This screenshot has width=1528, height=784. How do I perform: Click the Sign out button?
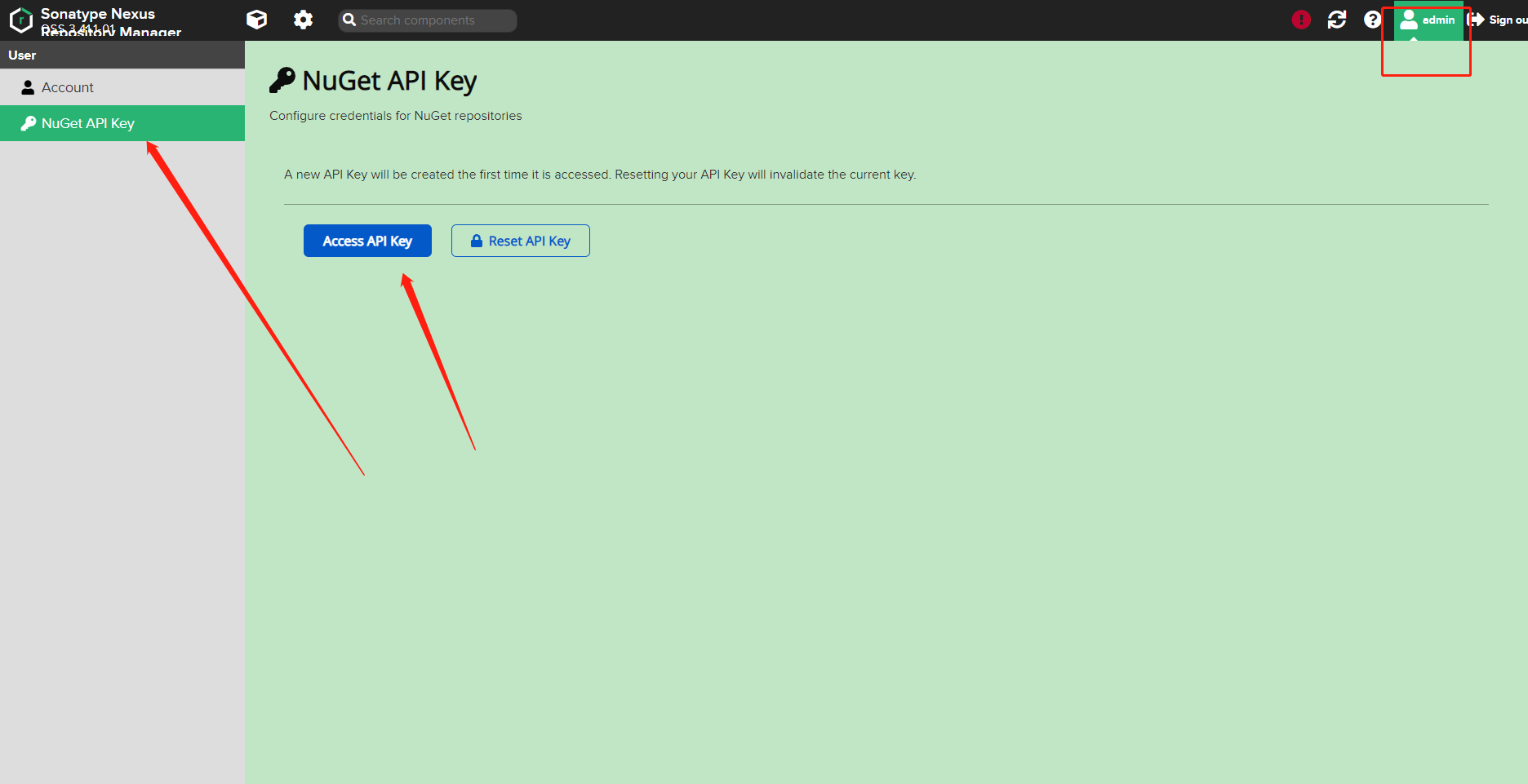1497,20
